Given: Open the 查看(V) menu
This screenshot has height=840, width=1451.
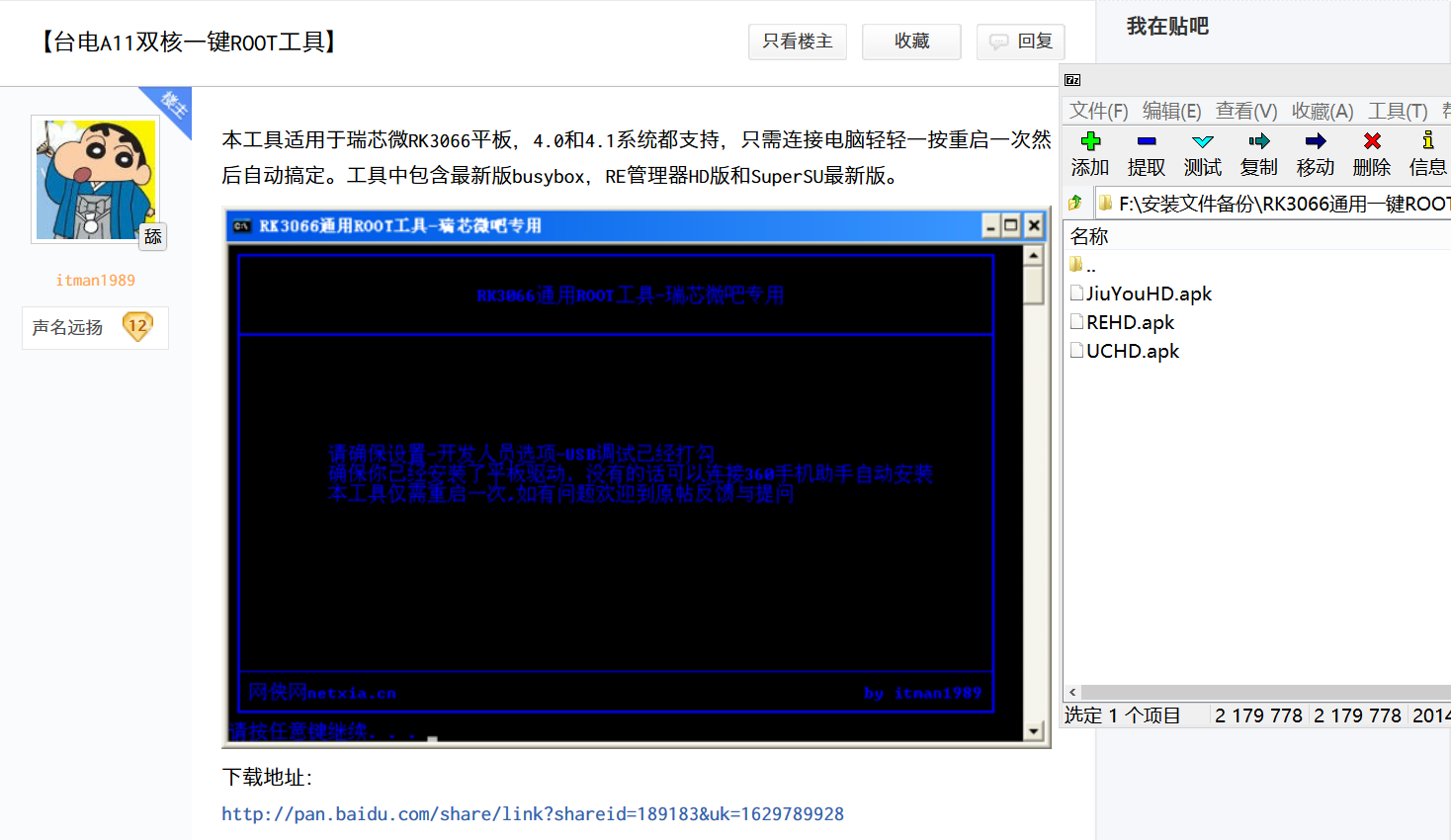Looking at the screenshot, I should (x=1246, y=111).
